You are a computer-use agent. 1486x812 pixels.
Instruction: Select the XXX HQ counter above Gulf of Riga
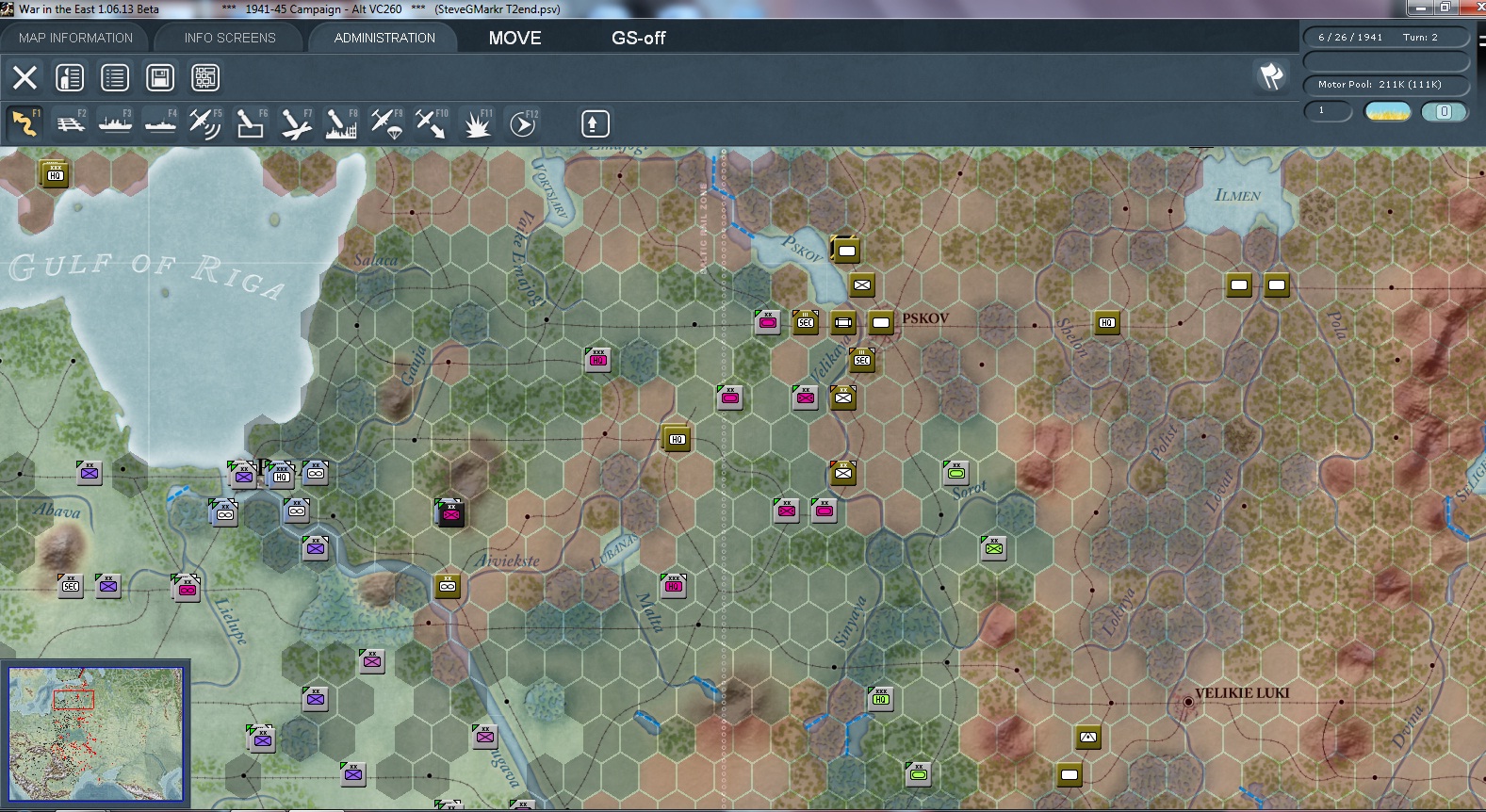pyautogui.click(x=55, y=173)
